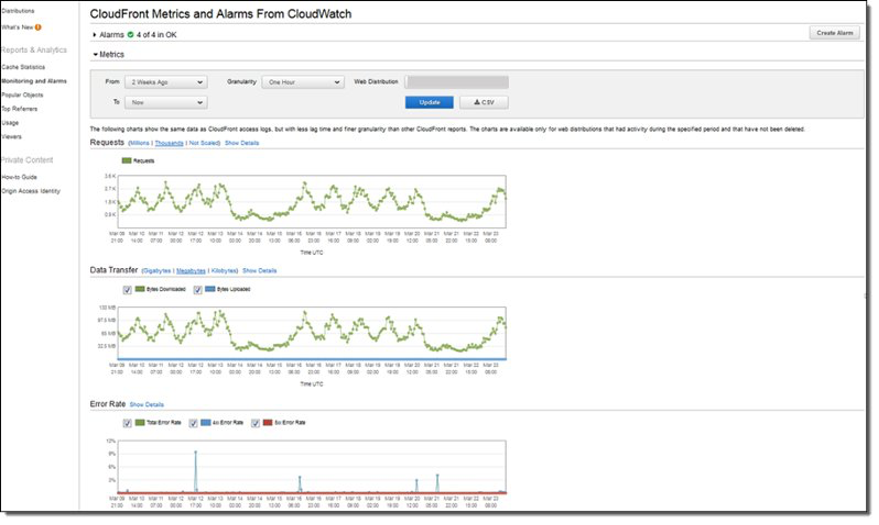The height and width of the screenshot is (525, 879).
Task: Download metrics with the CSV button
Action: (x=484, y=103)
